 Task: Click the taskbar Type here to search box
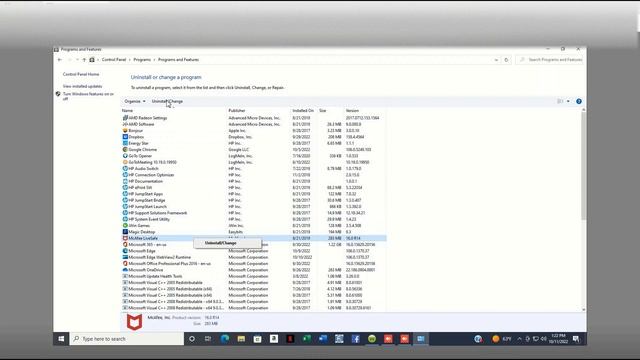[127, 339]
